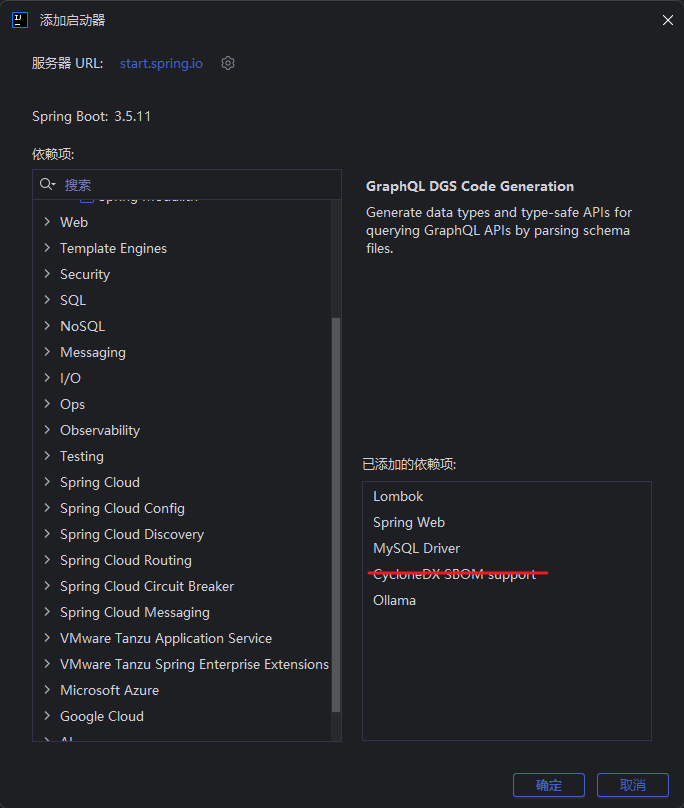The width and height of the screenshot is (684, 808).
Task: Expand the Web category
Action: (x=47, y=222)
